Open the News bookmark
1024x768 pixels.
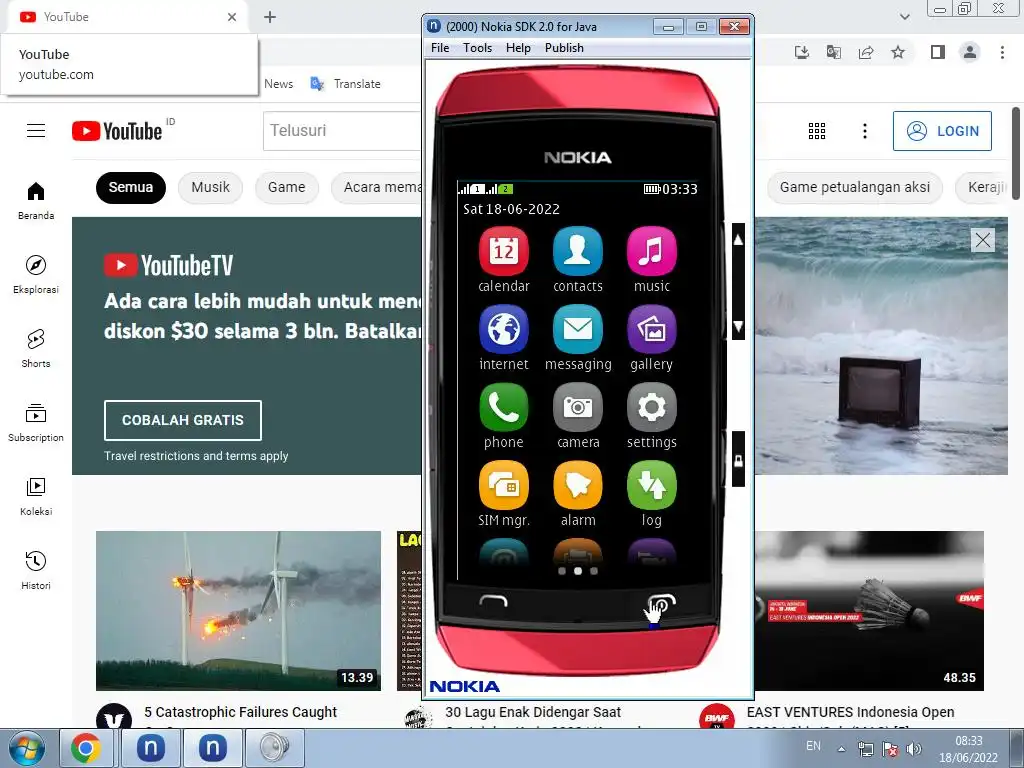(x=278, y=84)
